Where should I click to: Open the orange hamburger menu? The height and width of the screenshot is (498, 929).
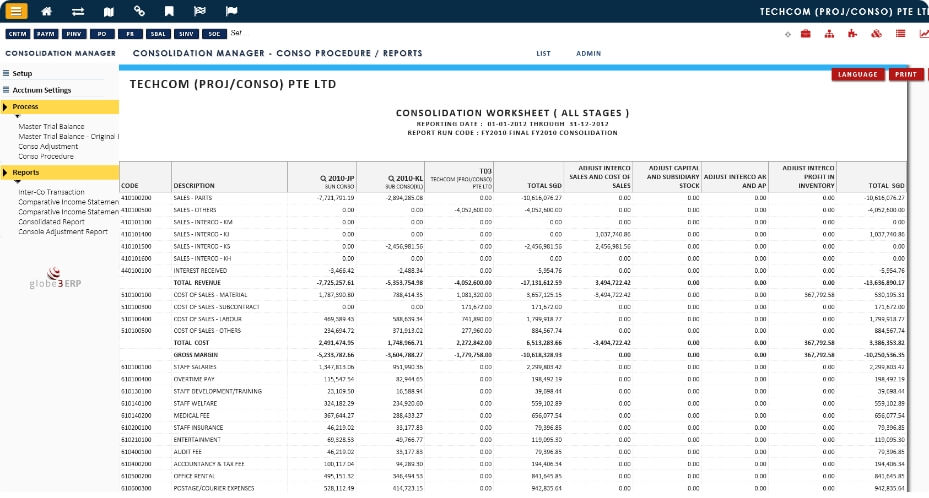pyautogui.click(x=16, y=11)
